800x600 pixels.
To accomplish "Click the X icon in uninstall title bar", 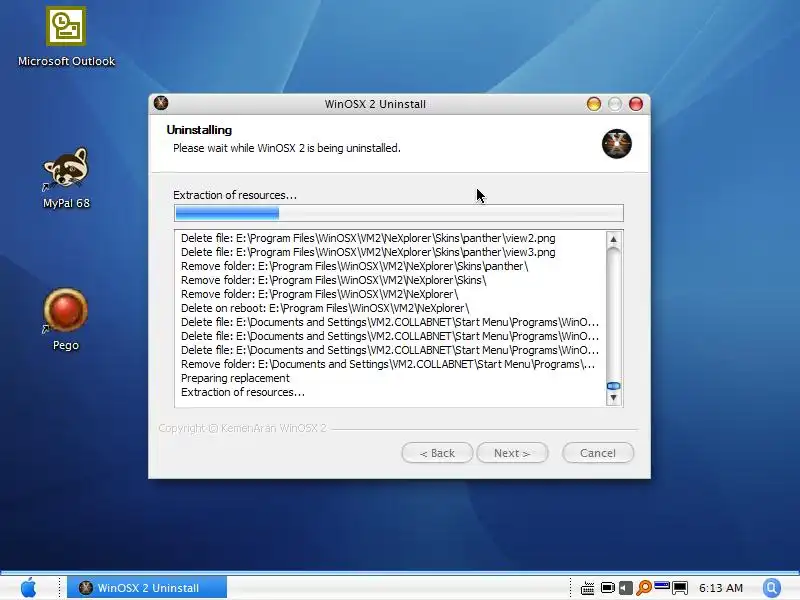I will click(161, 103).
